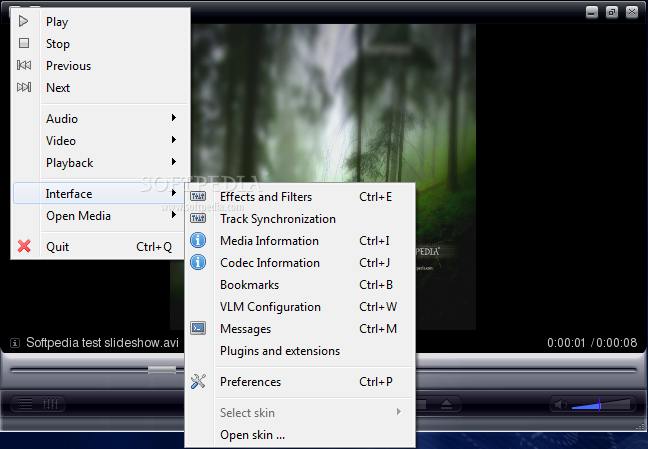This screenshot has width=648, height=449.
Task: Click the Interface submenu arrow
Action: [x=174, y=193]
